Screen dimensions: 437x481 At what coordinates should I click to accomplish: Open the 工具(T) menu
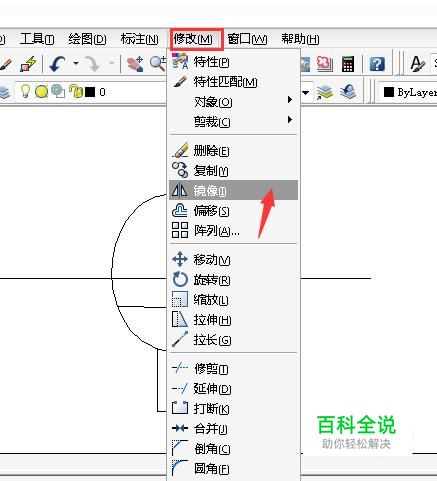point(37,39)
